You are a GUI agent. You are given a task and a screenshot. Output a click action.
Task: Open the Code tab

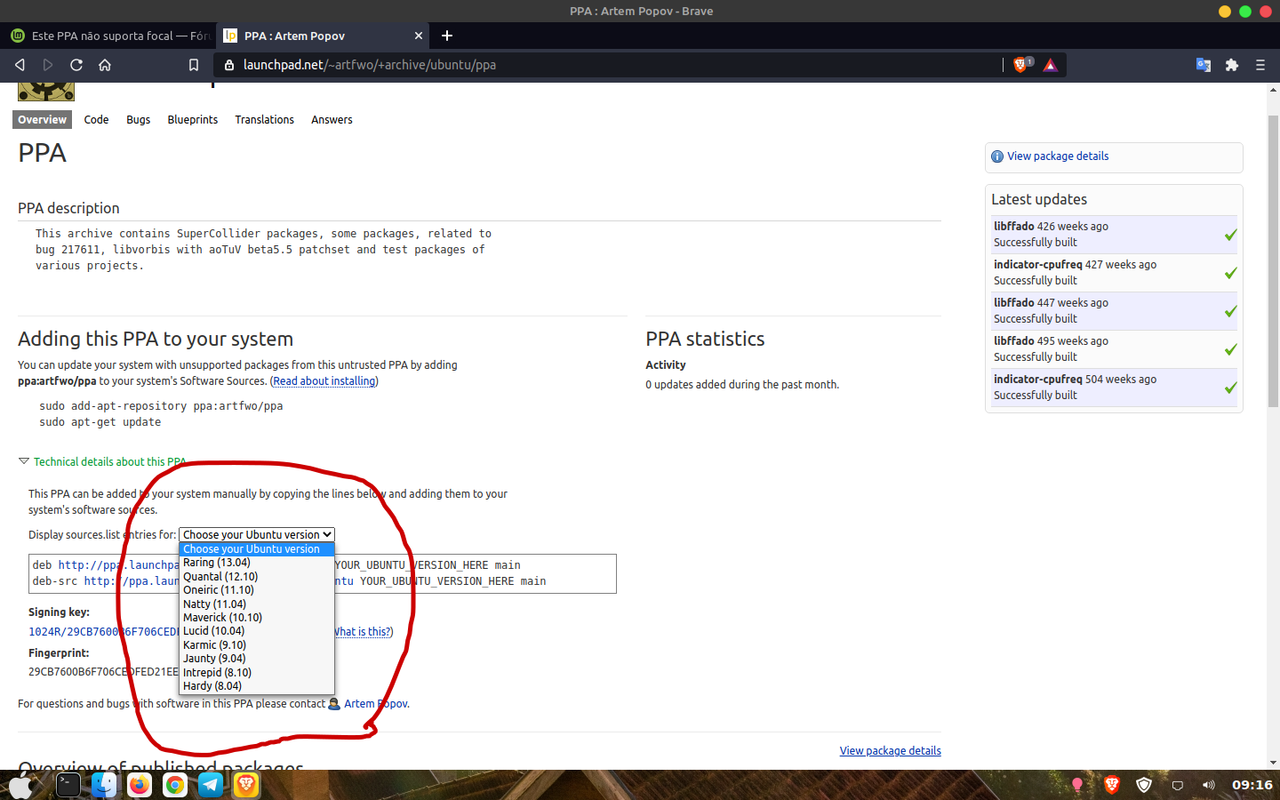click(x=96, y=119)
